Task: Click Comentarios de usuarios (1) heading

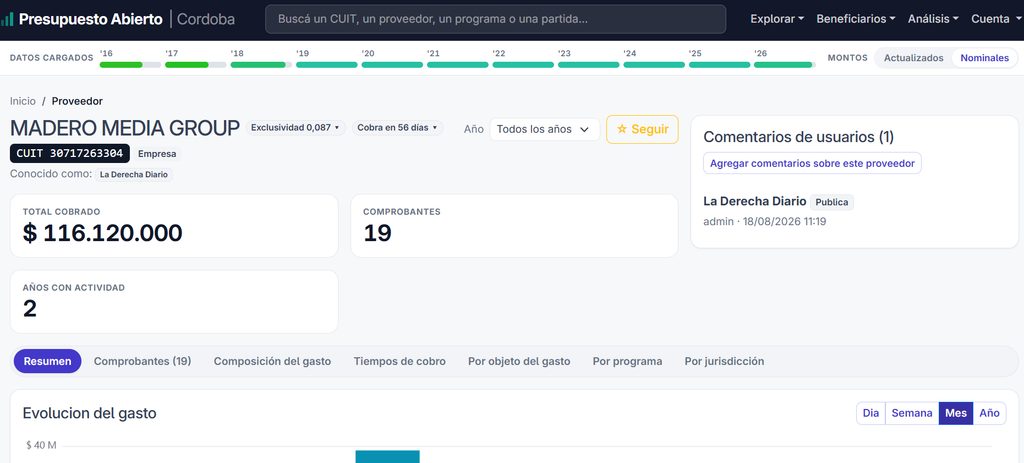Action: (799, 136)
